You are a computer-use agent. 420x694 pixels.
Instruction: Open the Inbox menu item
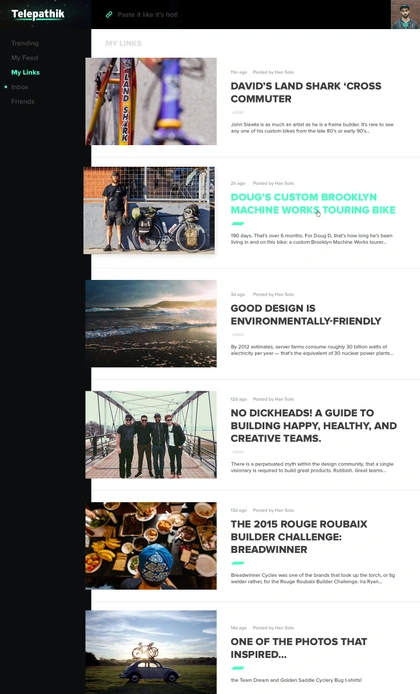pyautogui.click(x=19, y=87)
